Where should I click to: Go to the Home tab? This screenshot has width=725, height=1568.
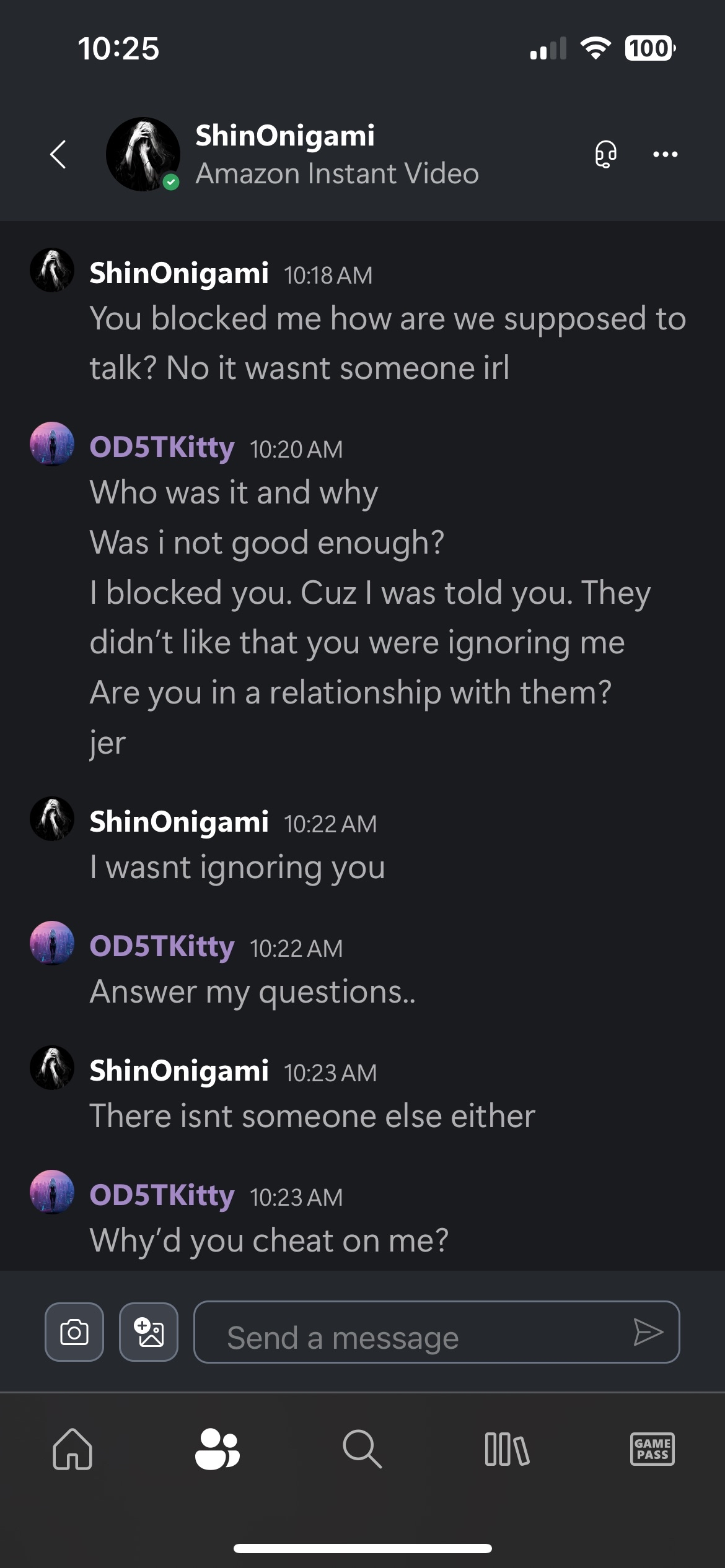pyautogui.click(x=72, y=1449)
